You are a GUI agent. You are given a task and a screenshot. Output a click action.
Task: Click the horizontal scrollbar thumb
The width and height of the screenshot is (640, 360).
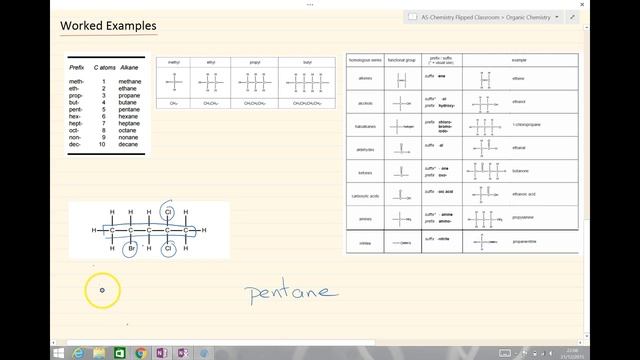click(x=220, y=342)
